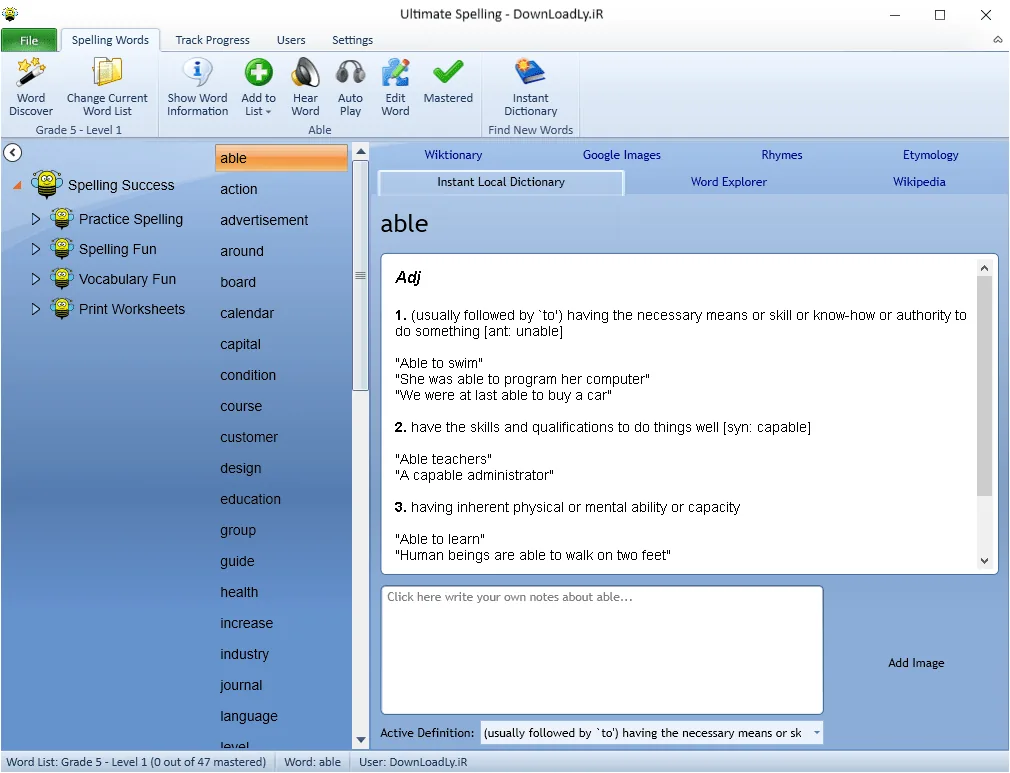Viewport: 1010px width, 773px height.
Task: Expand the Vocabulary Fun tree node
Action: point(36,279)
